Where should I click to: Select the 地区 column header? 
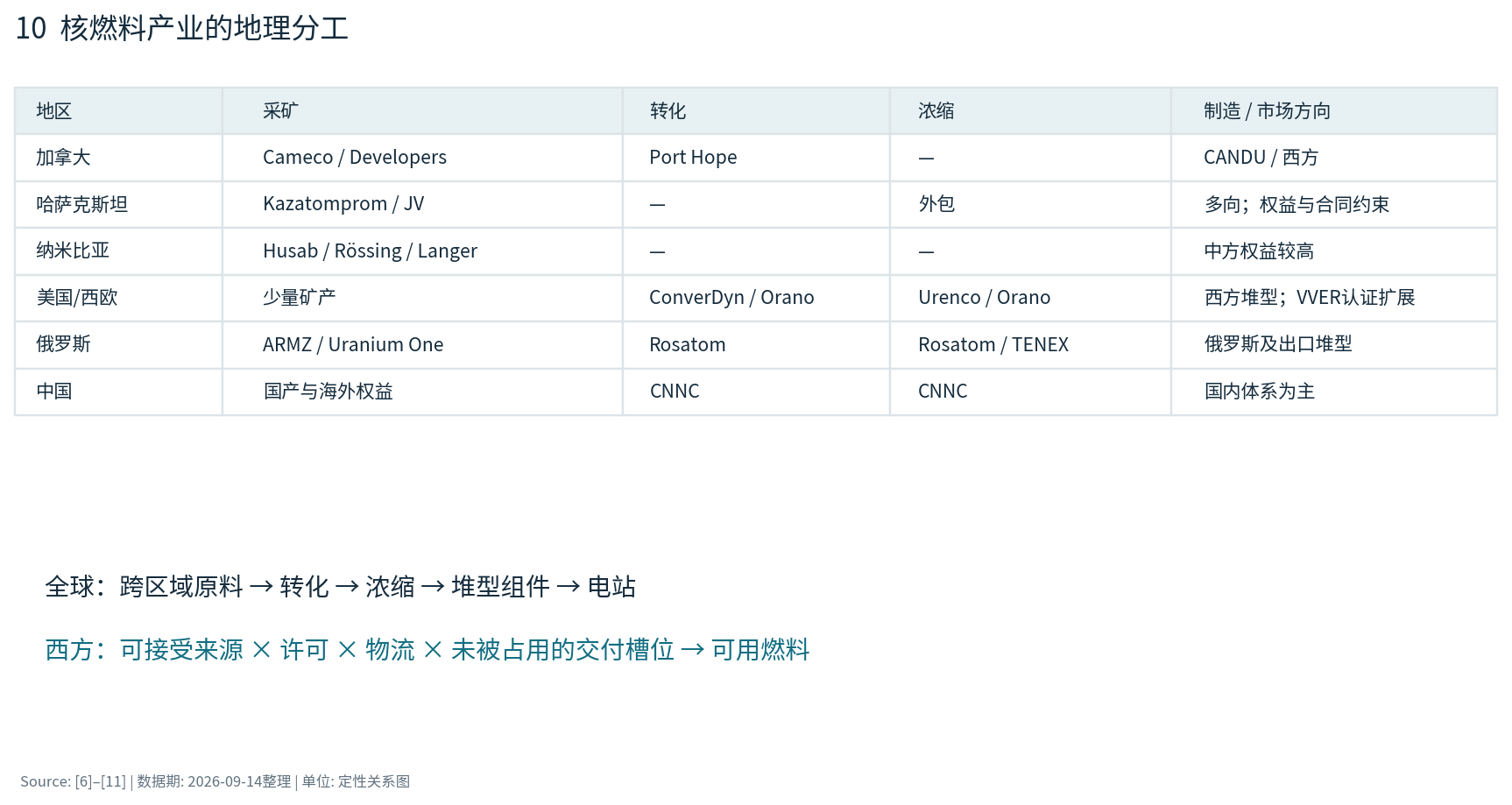pos(118,111)
